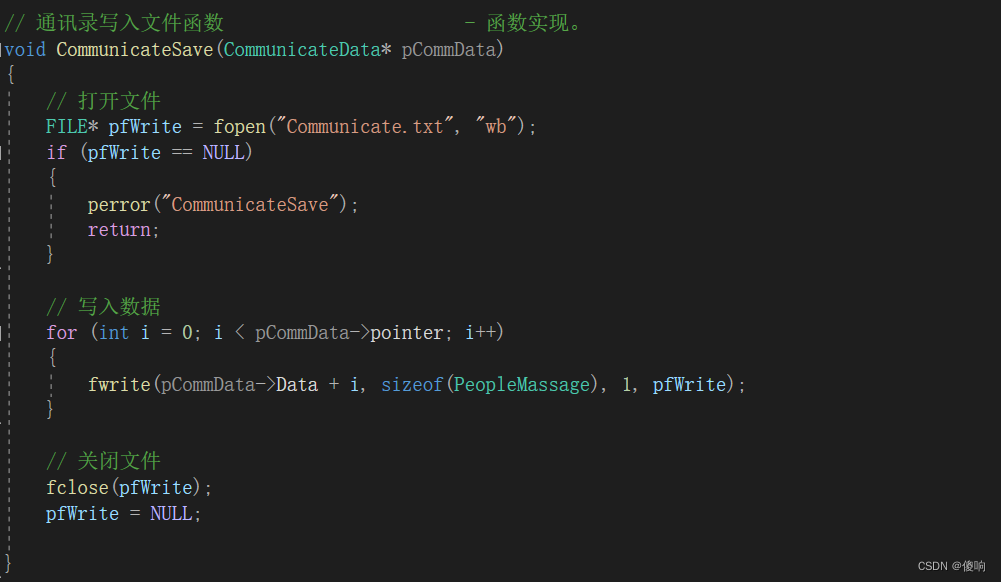The image size is (1001, 582).
Task: Click the sizeof operator keyword
Action: point(411,384)
